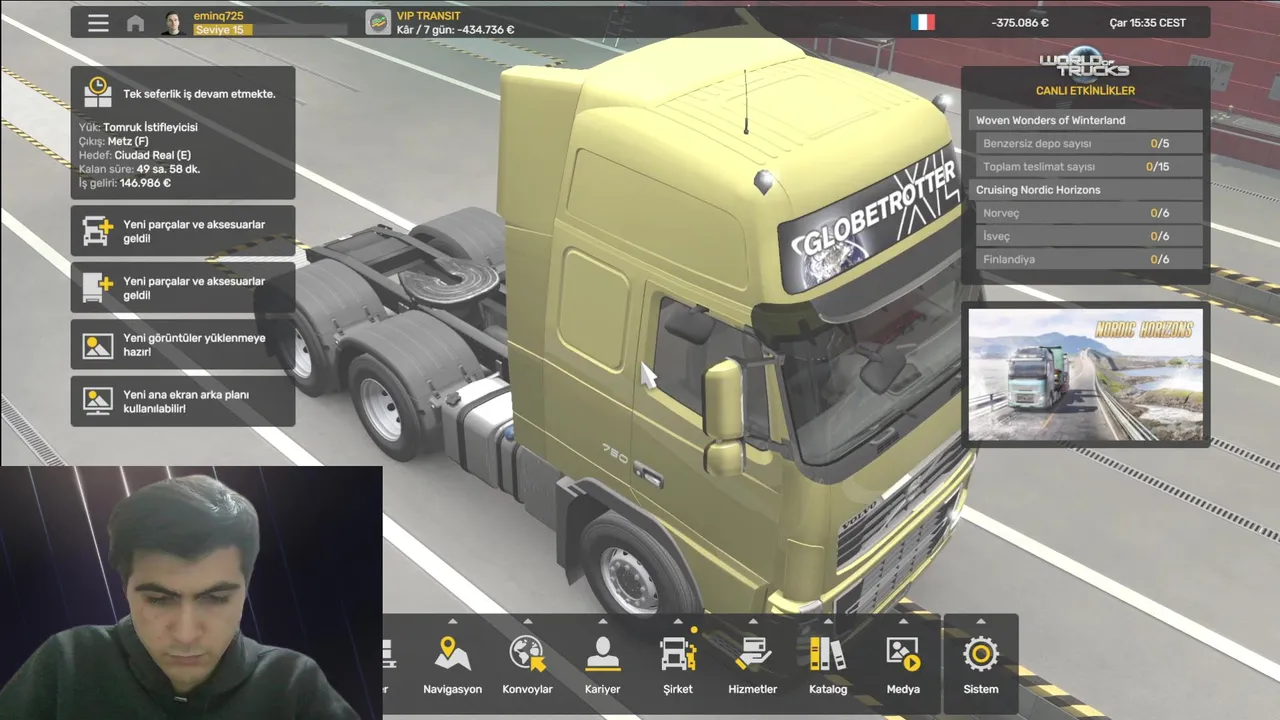Open the 'Yeni görüntüler yüklenmeye hazır' notification
Image resolution: width=1280 pixels, height=720 pixels.
[x=183, y=345]
